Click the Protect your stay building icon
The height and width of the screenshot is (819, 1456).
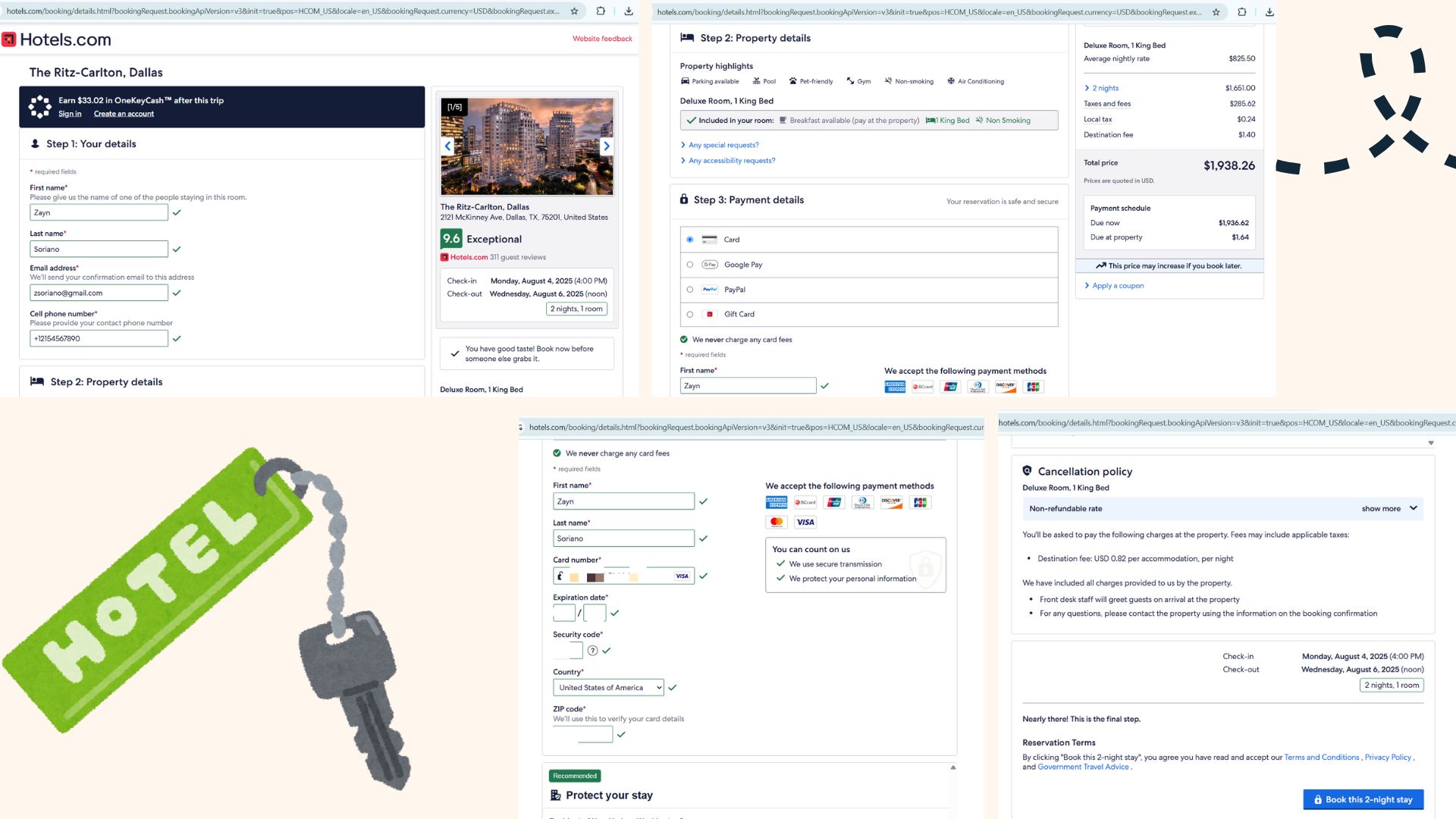tap(556, 795)
